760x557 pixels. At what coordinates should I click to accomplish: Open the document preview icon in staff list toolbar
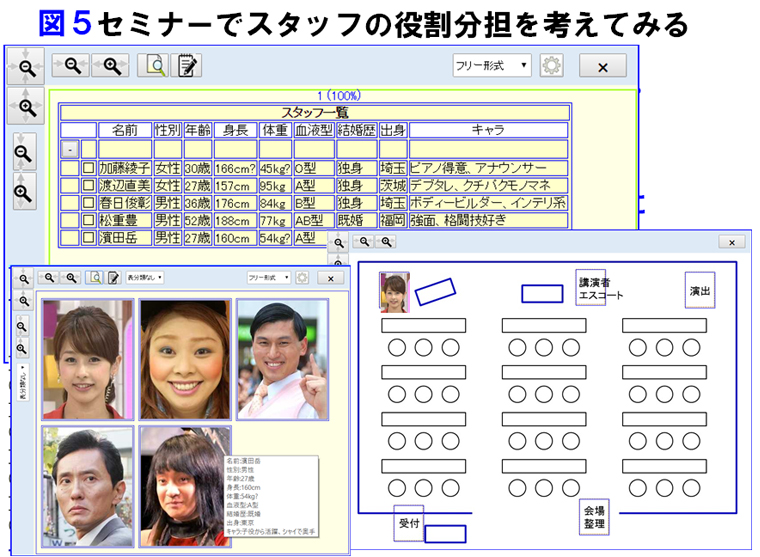coord(153,65)
